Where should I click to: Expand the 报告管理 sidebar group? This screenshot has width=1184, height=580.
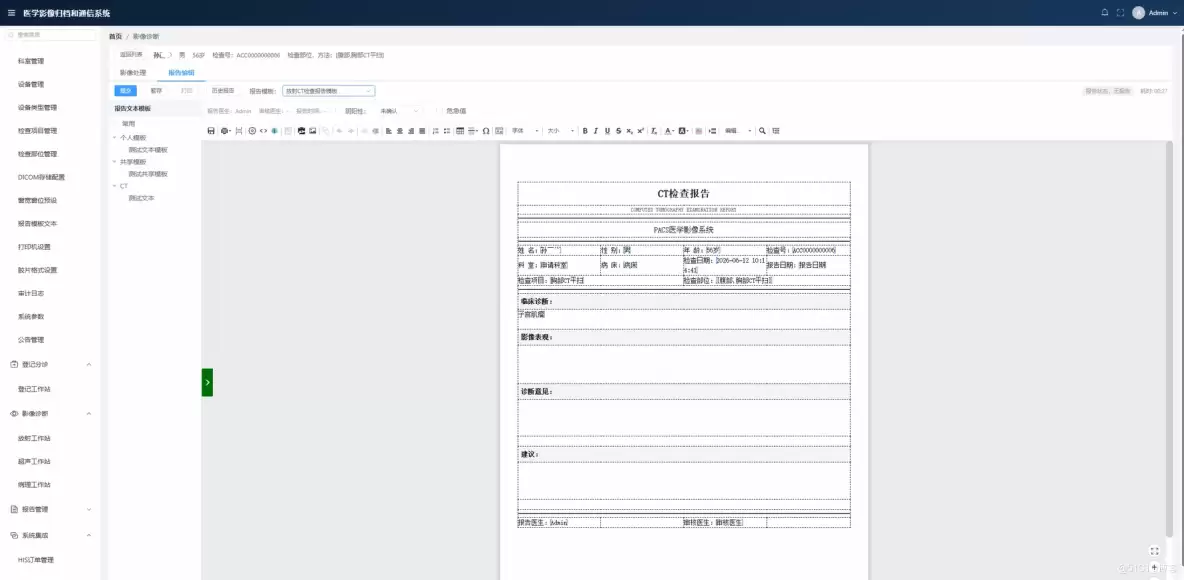(88, 509)
